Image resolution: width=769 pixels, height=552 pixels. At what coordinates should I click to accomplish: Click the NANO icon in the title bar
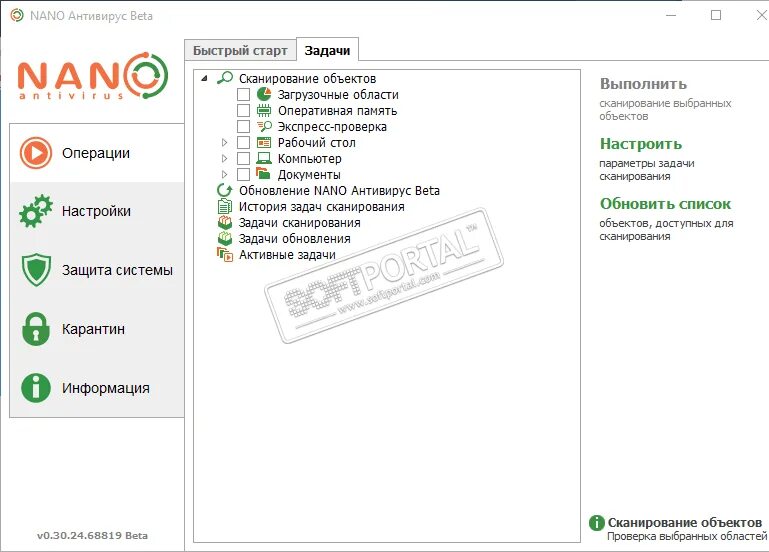point(17,16)
